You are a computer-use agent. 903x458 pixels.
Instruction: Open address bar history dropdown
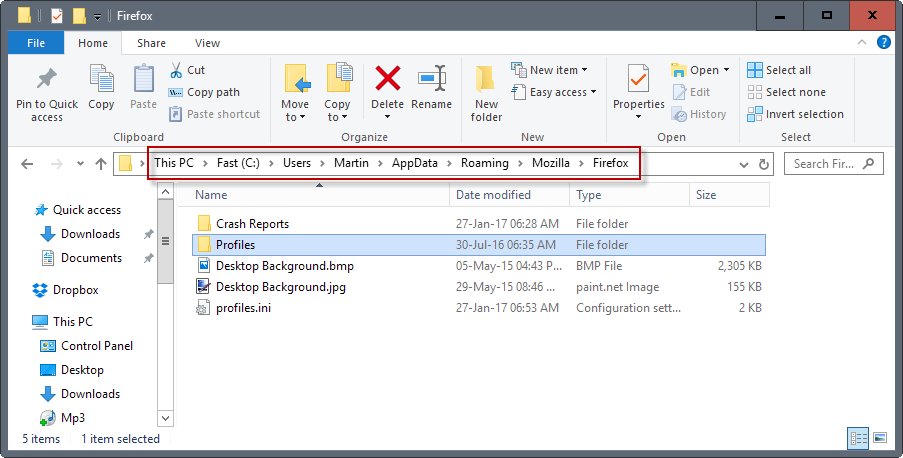744,165
